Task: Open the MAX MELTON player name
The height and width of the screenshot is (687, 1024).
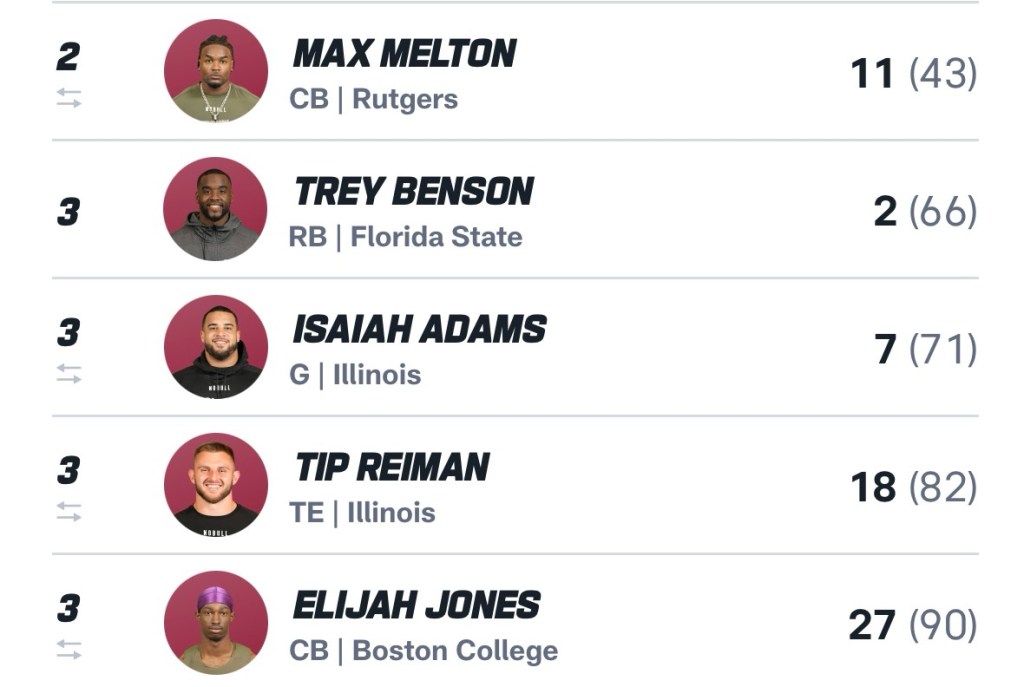Action: tap(404, 54)
